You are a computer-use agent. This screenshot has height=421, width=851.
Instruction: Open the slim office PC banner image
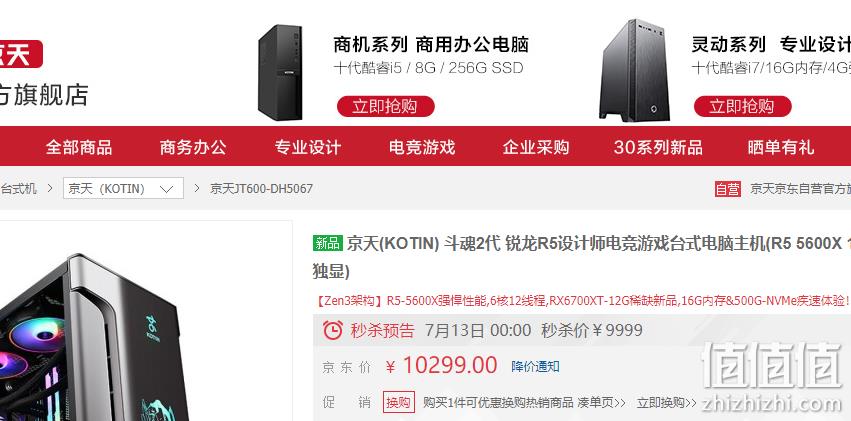click(x=281, y=72)
